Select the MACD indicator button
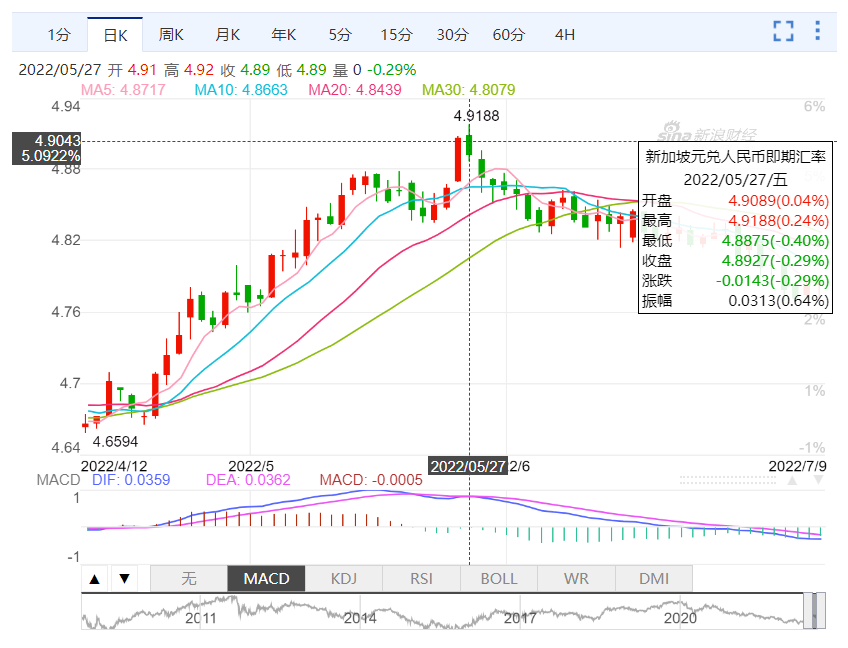Viewport: 848px width, 648px height. tap(266, 579)
